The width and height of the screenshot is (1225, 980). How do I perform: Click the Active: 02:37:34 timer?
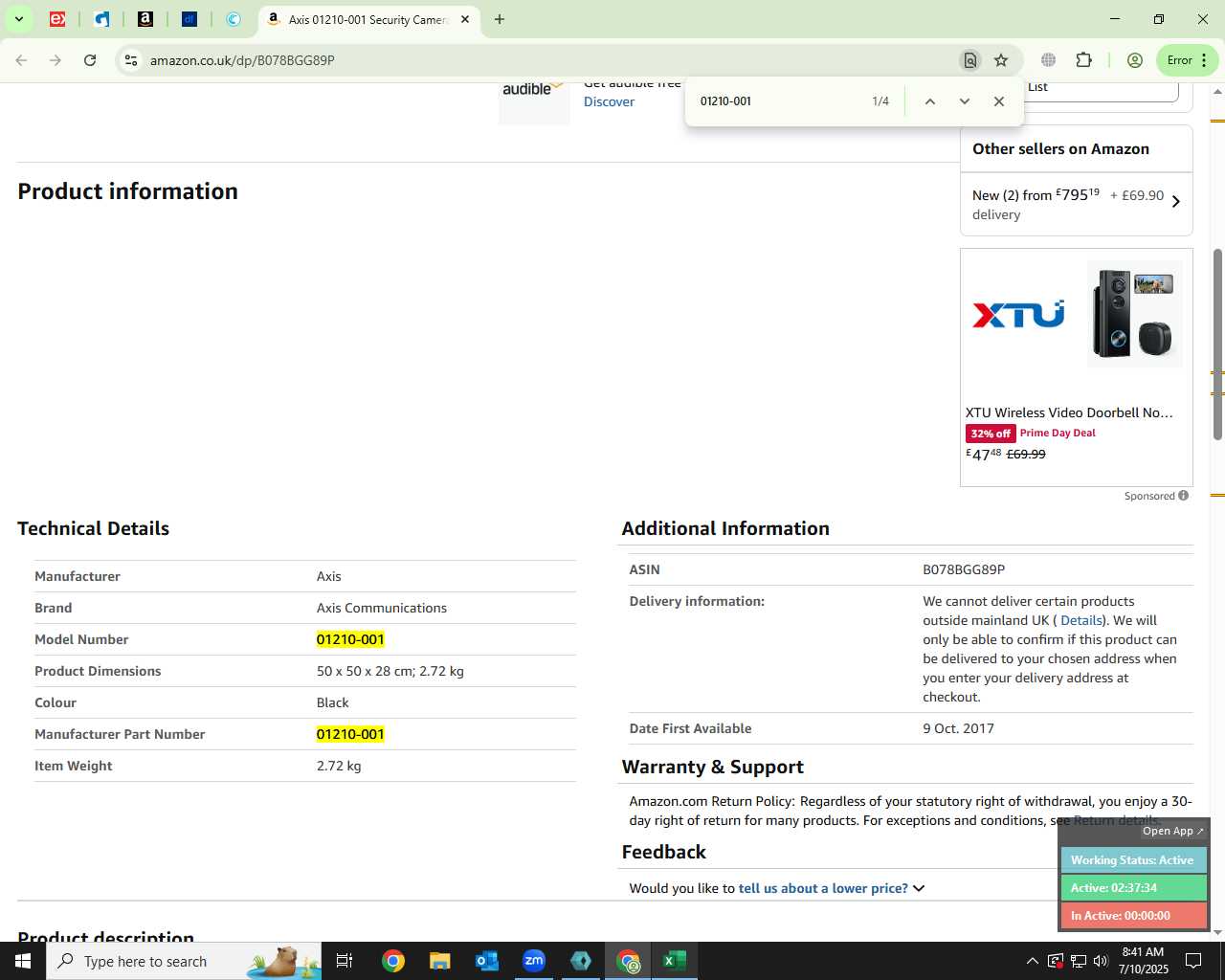pyautogui.click(x=1134, y=888)
